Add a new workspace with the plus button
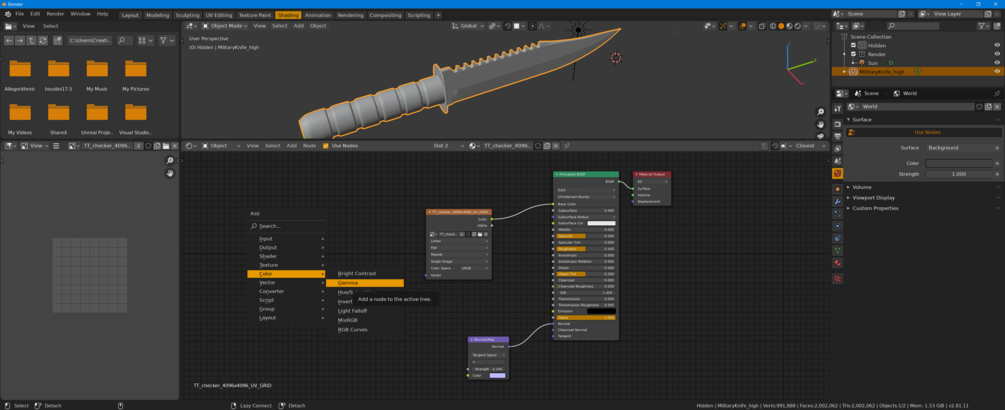 [x=438, y=15]
